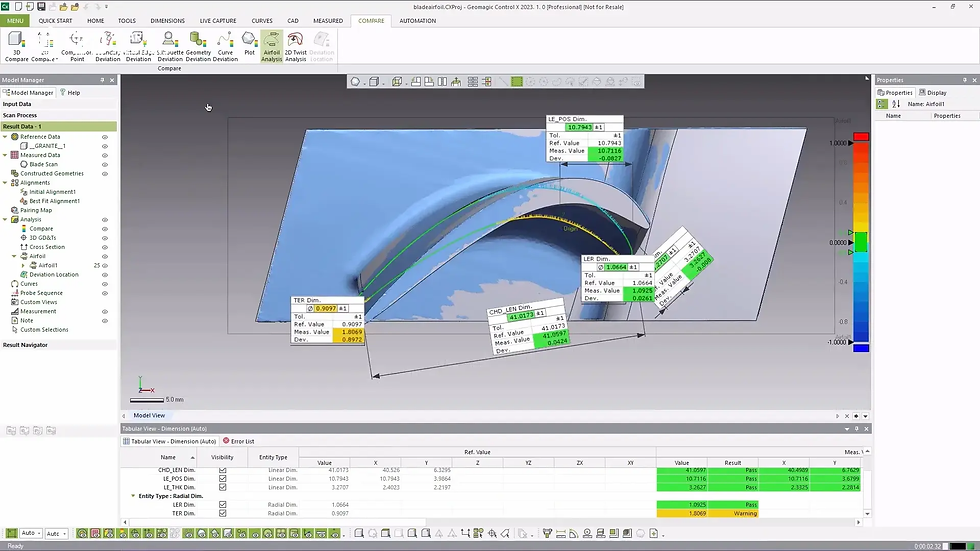Image resolution: width=980 pixels, height=551 pixels.
Task: Open the Display tab in Properties
Action: click(x=933, y=92)
